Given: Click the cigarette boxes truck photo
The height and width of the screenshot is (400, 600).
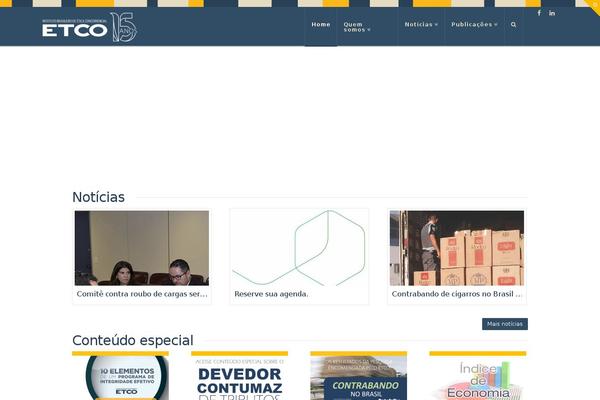Looking at the screenshot, I should coord(457,248).
